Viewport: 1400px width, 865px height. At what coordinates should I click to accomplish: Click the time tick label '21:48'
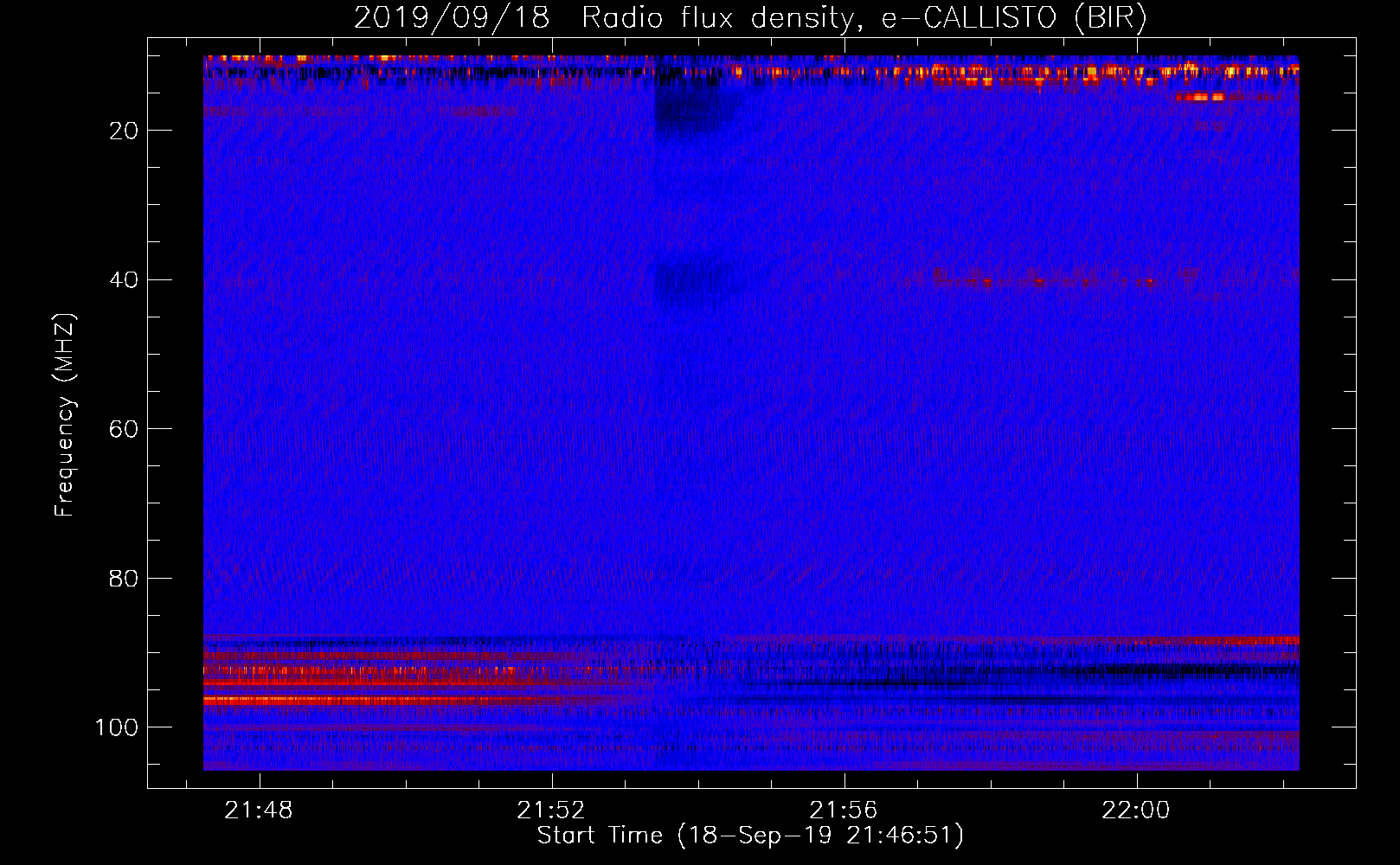click(x=259, y=811)
